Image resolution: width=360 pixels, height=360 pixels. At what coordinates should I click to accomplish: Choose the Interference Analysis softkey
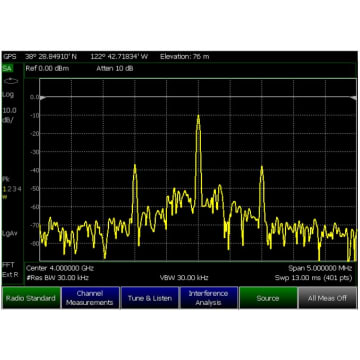click(x=209, y=298)
